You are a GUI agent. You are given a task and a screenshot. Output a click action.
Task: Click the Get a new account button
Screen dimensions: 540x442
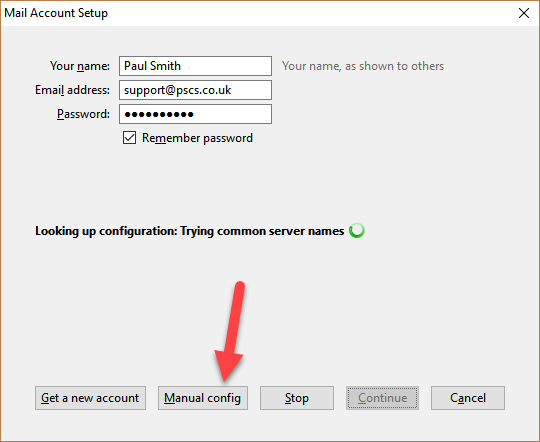click(90, 398)
